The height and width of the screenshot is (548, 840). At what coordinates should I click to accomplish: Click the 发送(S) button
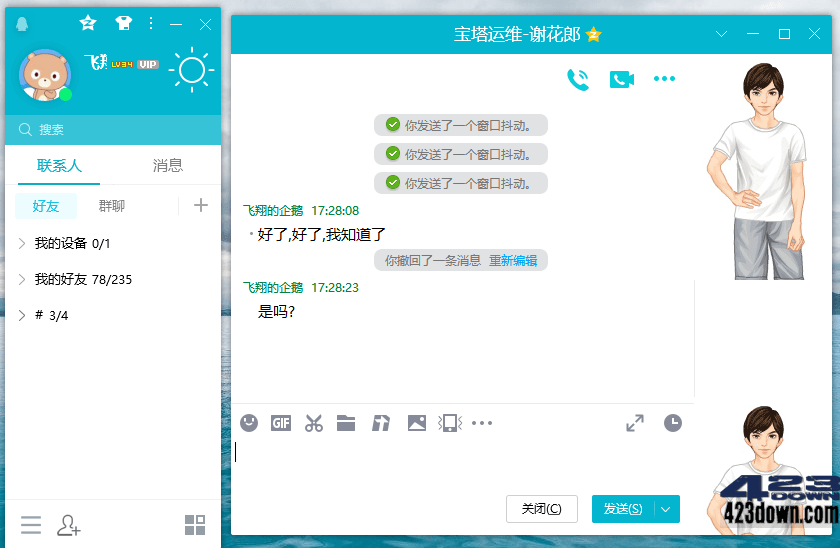pos(623,509)
